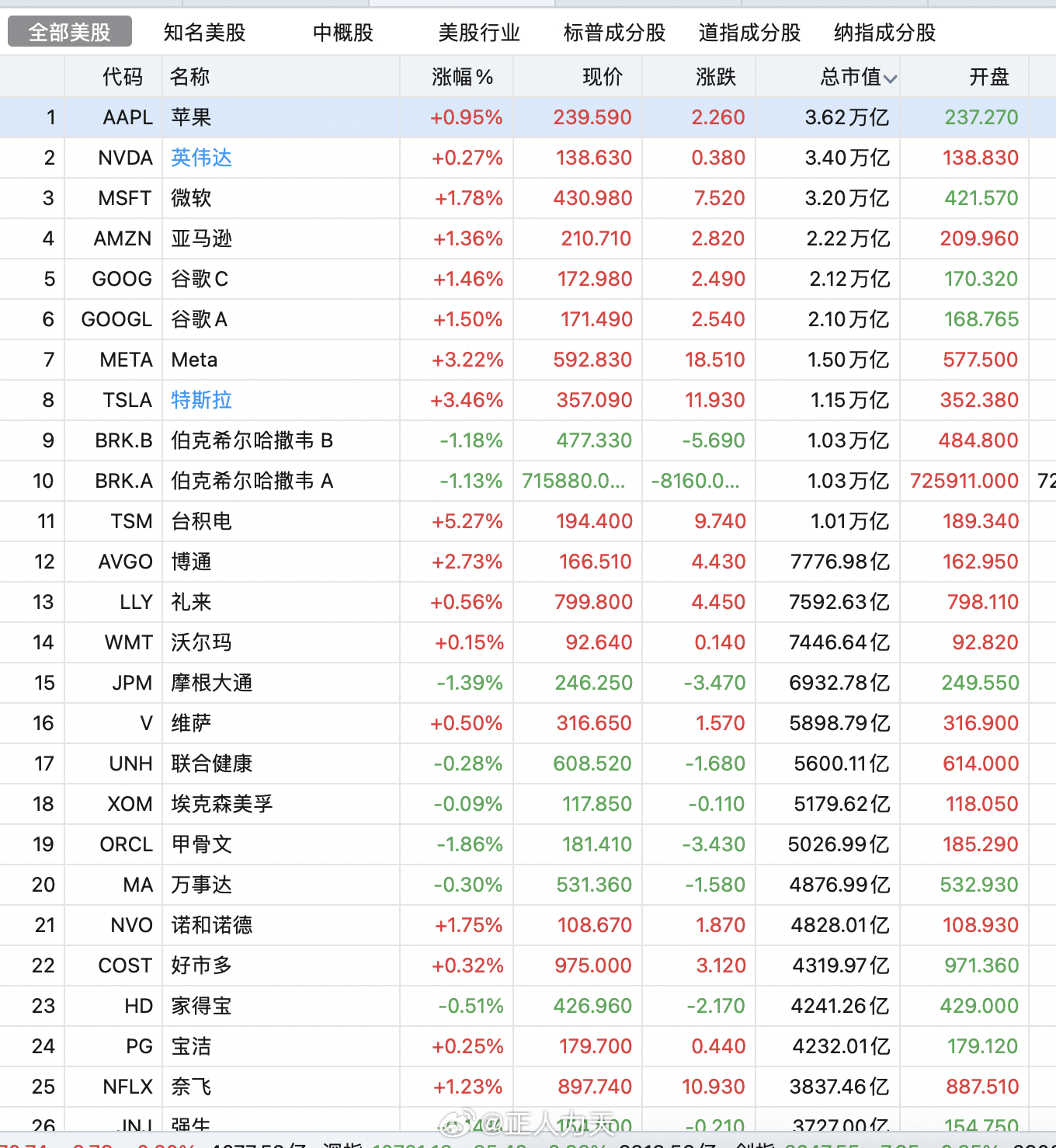Sort by 现价 column header
This screenshot has width=1056, height=1148.
tap(603, 77)
